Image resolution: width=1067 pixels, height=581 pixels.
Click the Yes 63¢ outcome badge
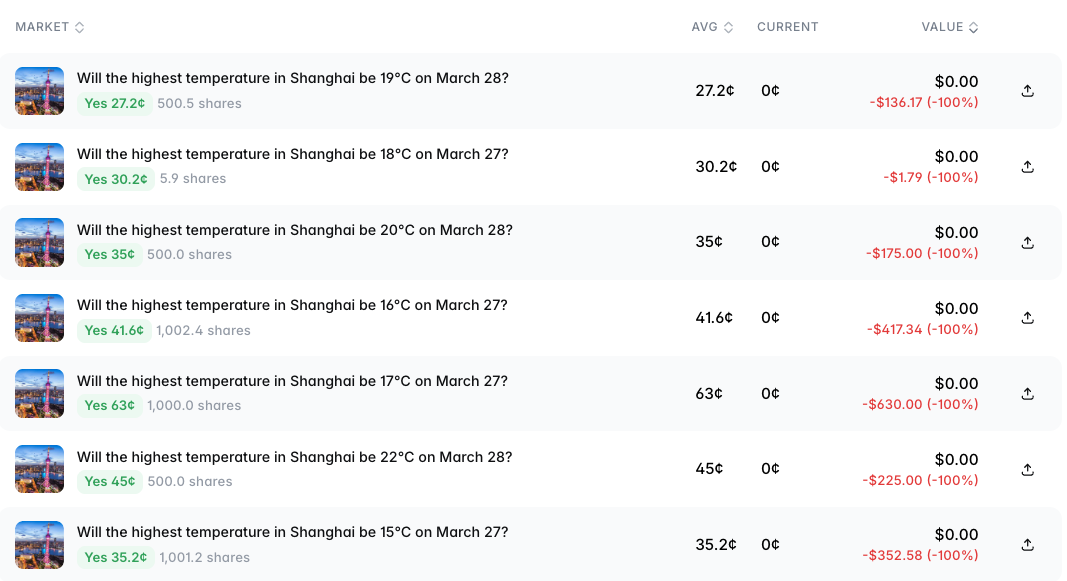pos(109,406)
